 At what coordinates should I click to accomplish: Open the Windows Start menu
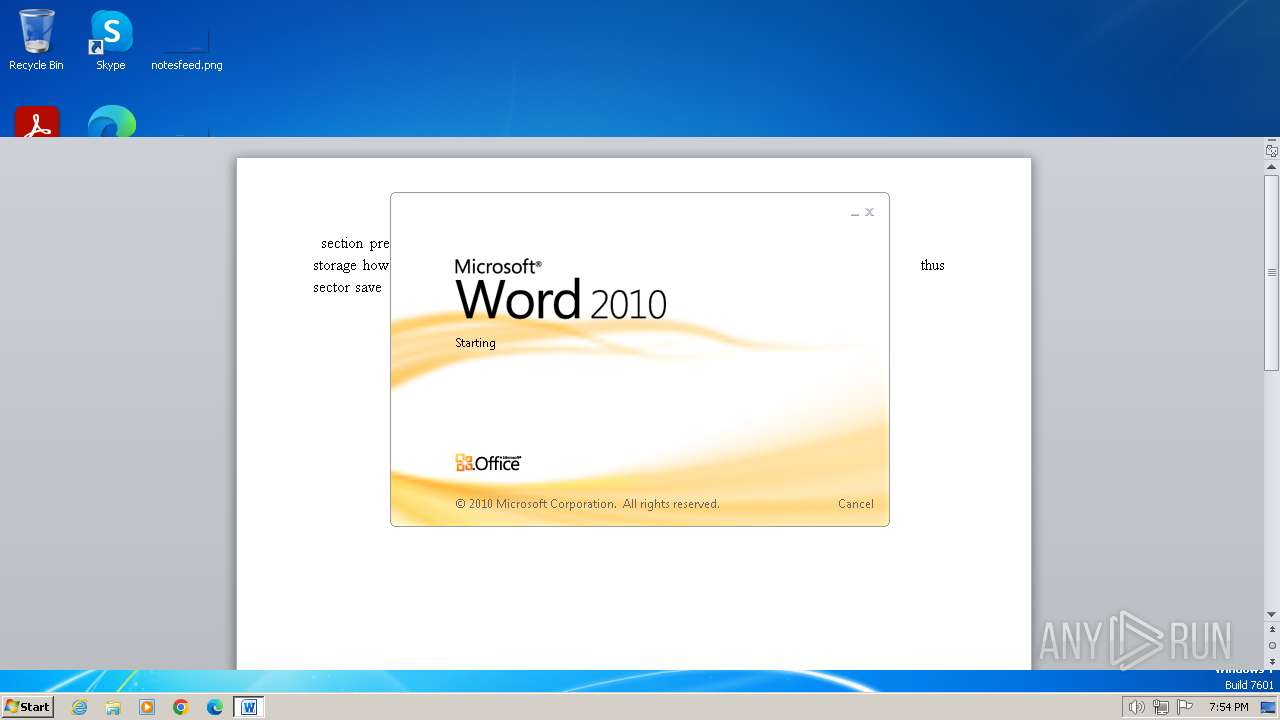pos(28,707)
